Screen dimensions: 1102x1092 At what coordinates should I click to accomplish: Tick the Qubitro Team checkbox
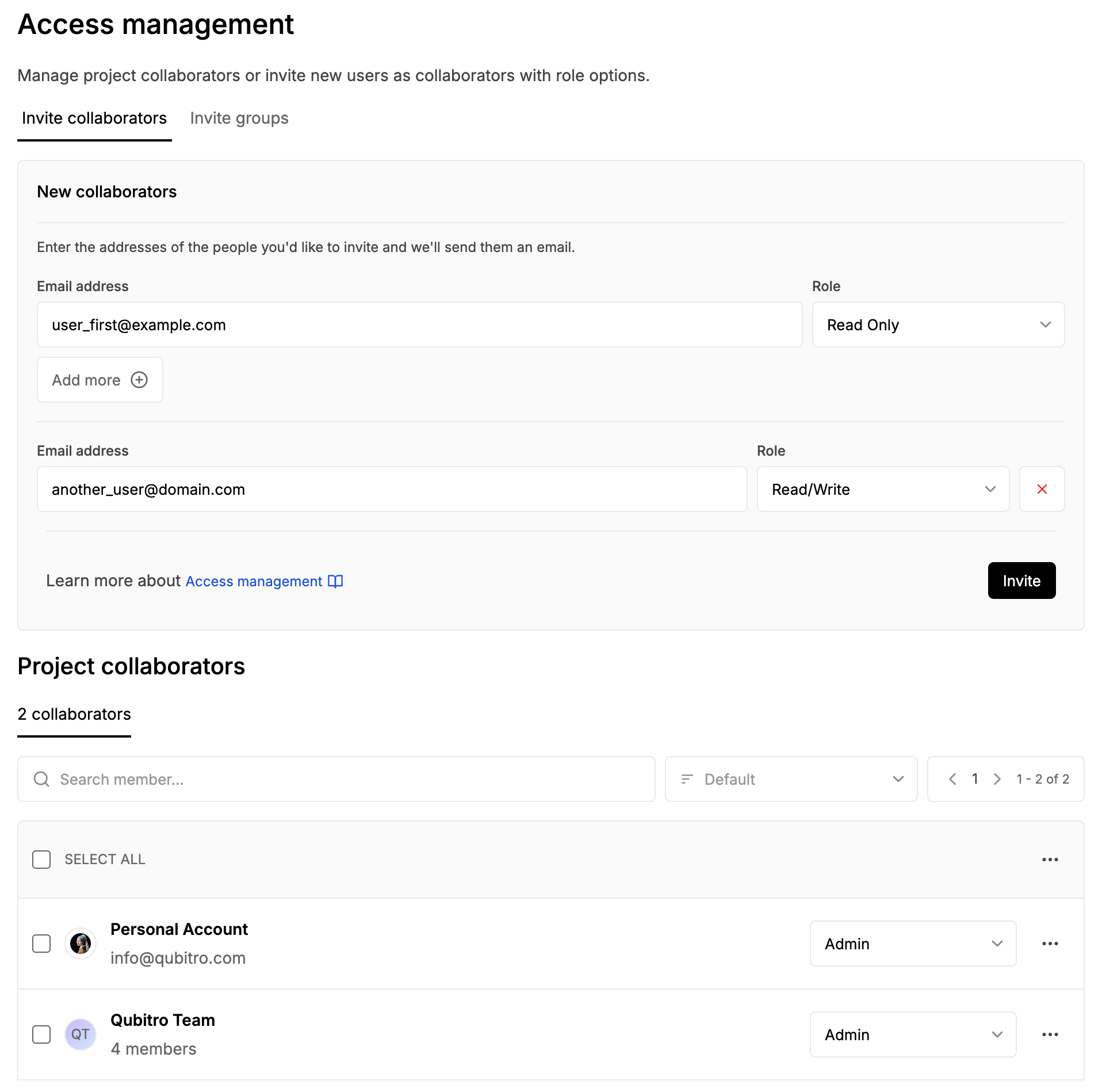(41, 1034)
